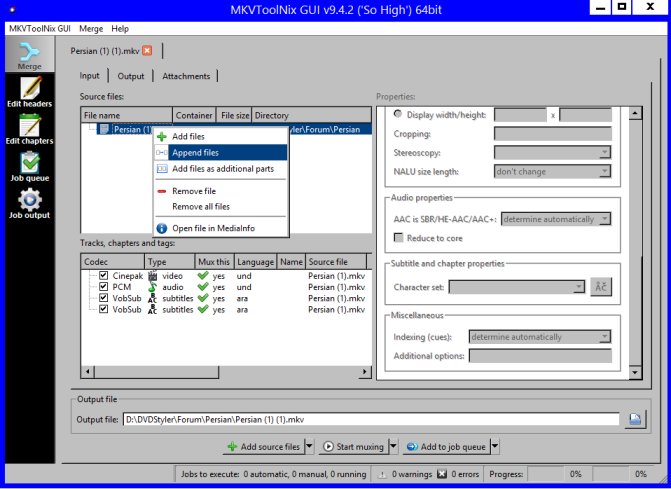Click the second VobSub subtitles type icon

click(x=152, y=309)
